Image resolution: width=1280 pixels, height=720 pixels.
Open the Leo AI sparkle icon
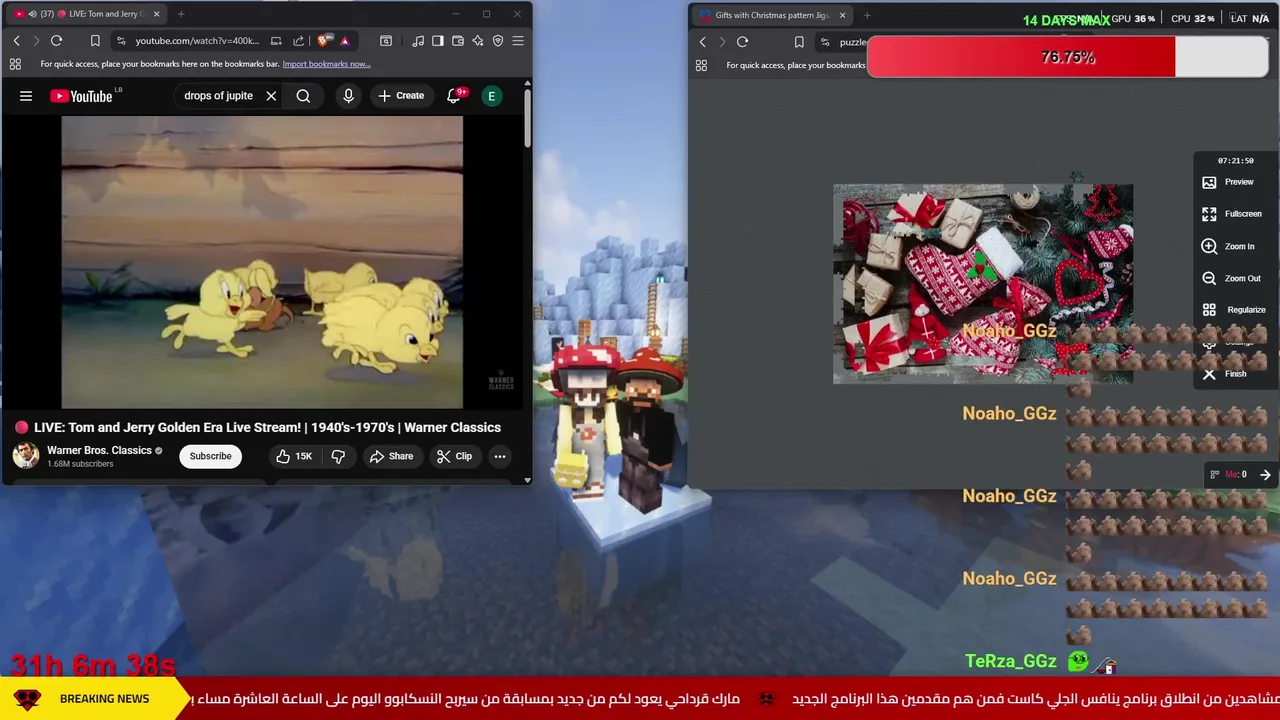(x=478, y=41)
